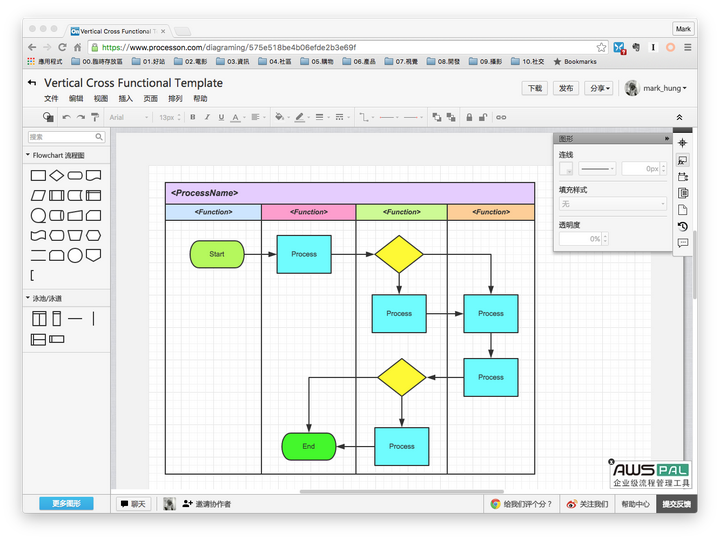Select the vertical pool shape in swimlane palette

point(39,319)
